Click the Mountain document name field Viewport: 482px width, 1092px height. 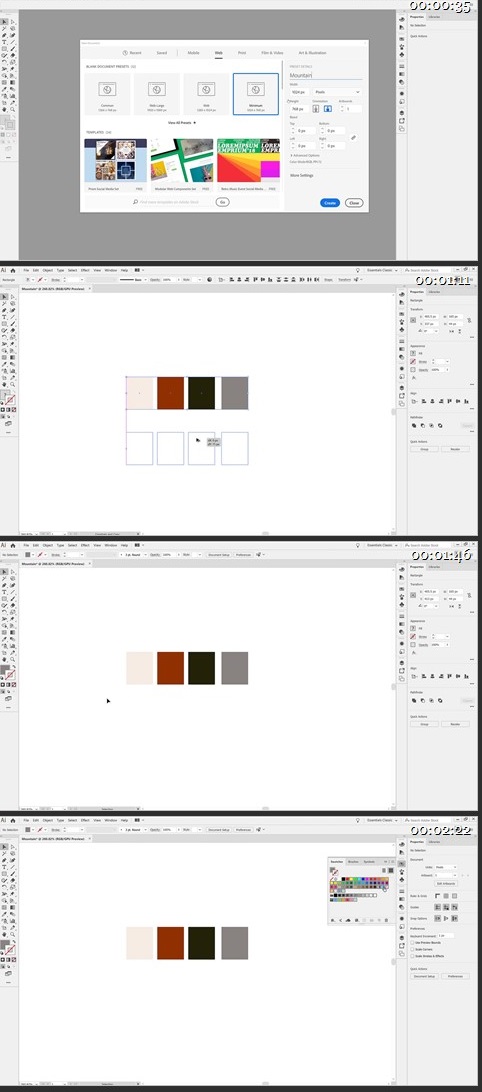(325, 75)
